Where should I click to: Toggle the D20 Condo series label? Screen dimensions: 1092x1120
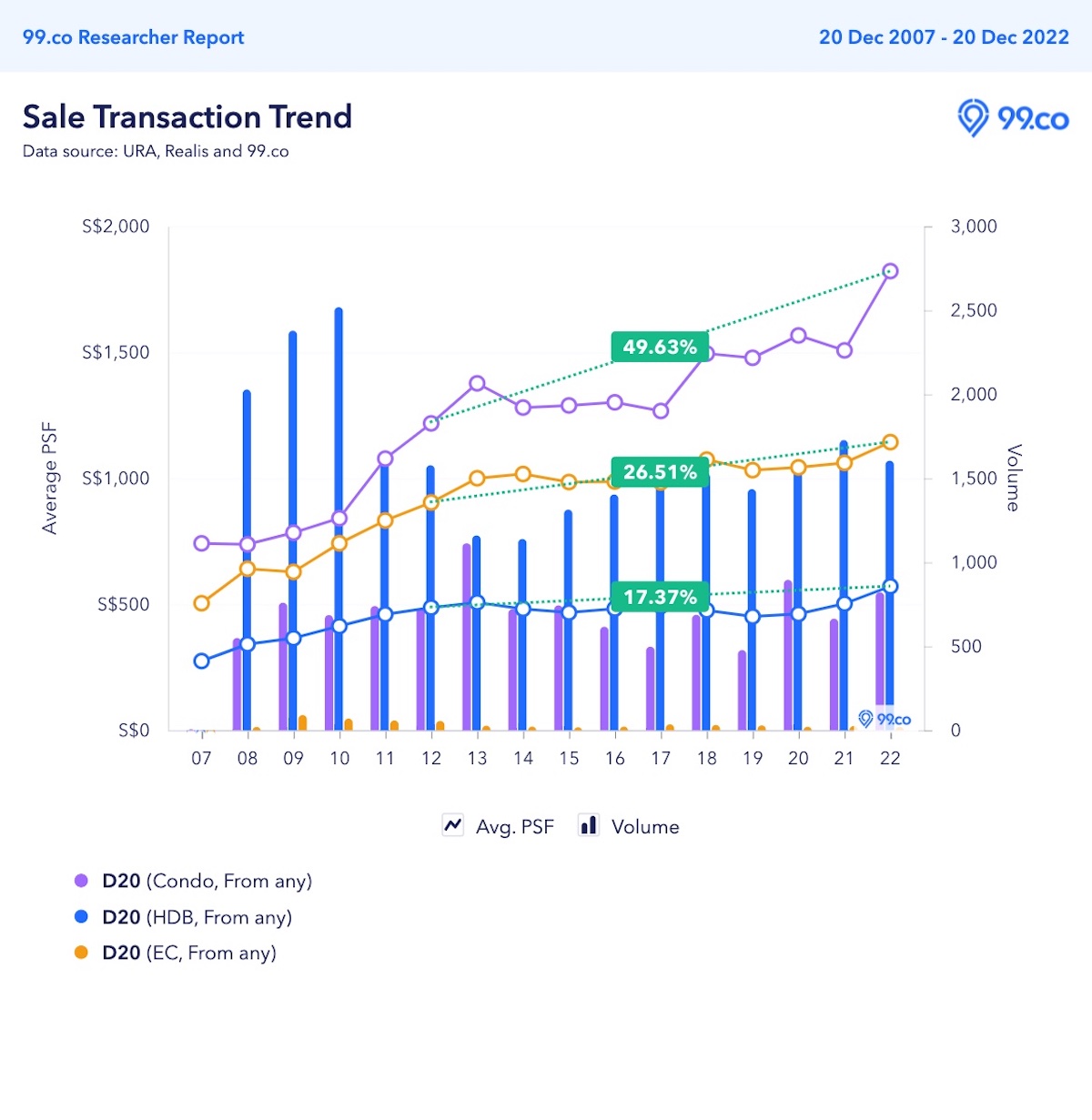tap(207, 881)
